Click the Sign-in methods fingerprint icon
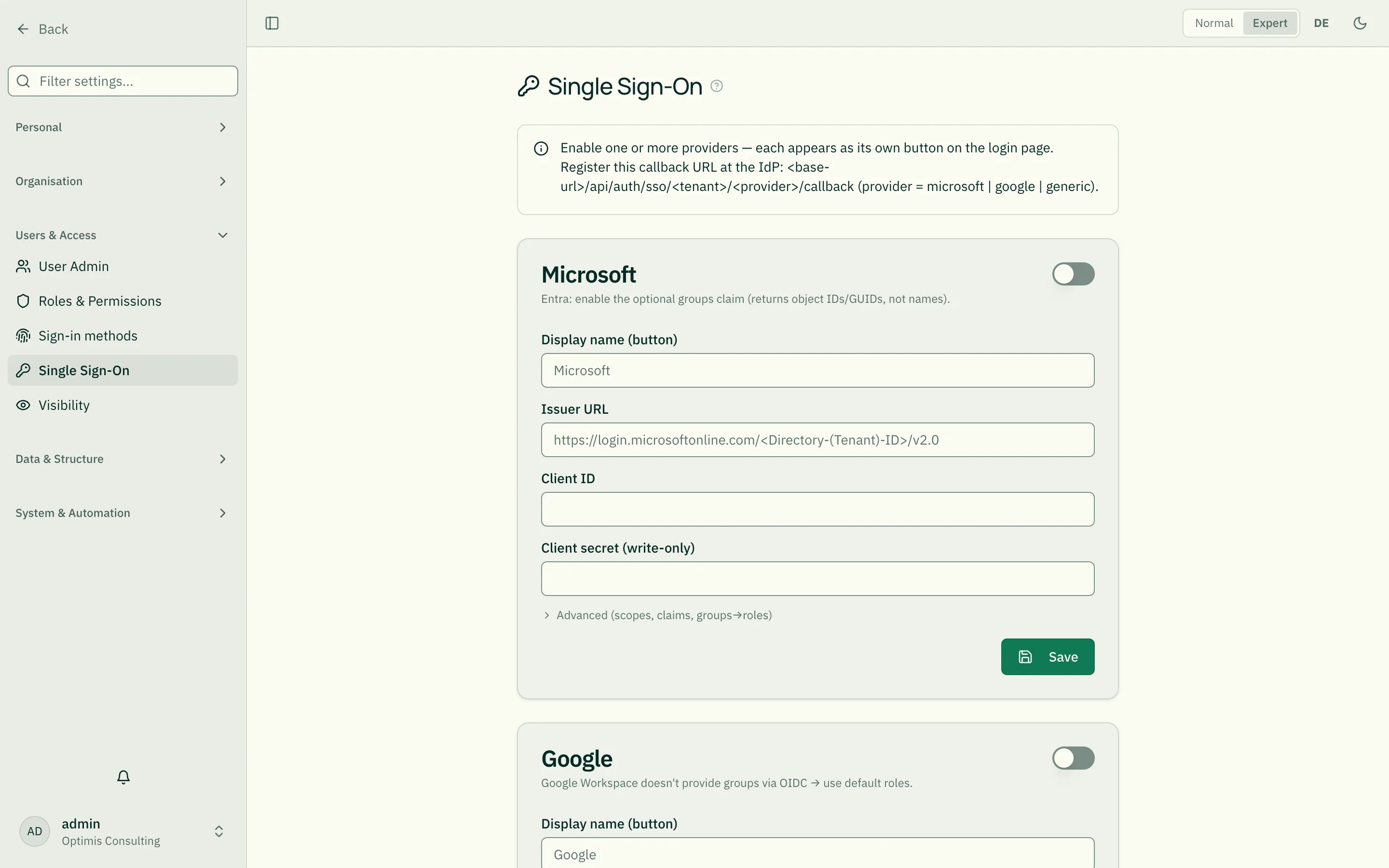 23,336
